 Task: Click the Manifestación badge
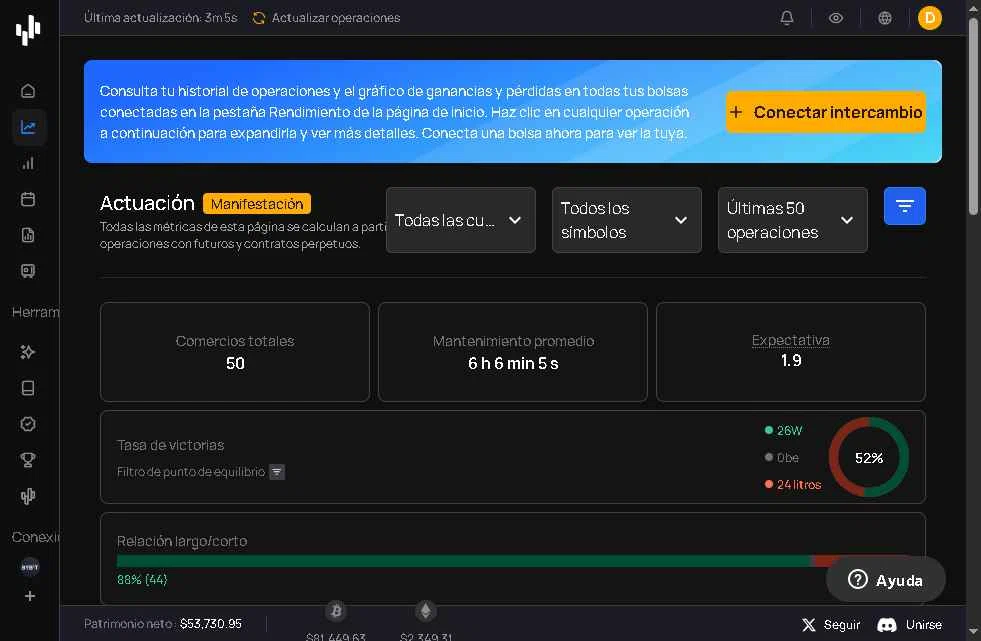pyautogui.click(x=257, y=204)
